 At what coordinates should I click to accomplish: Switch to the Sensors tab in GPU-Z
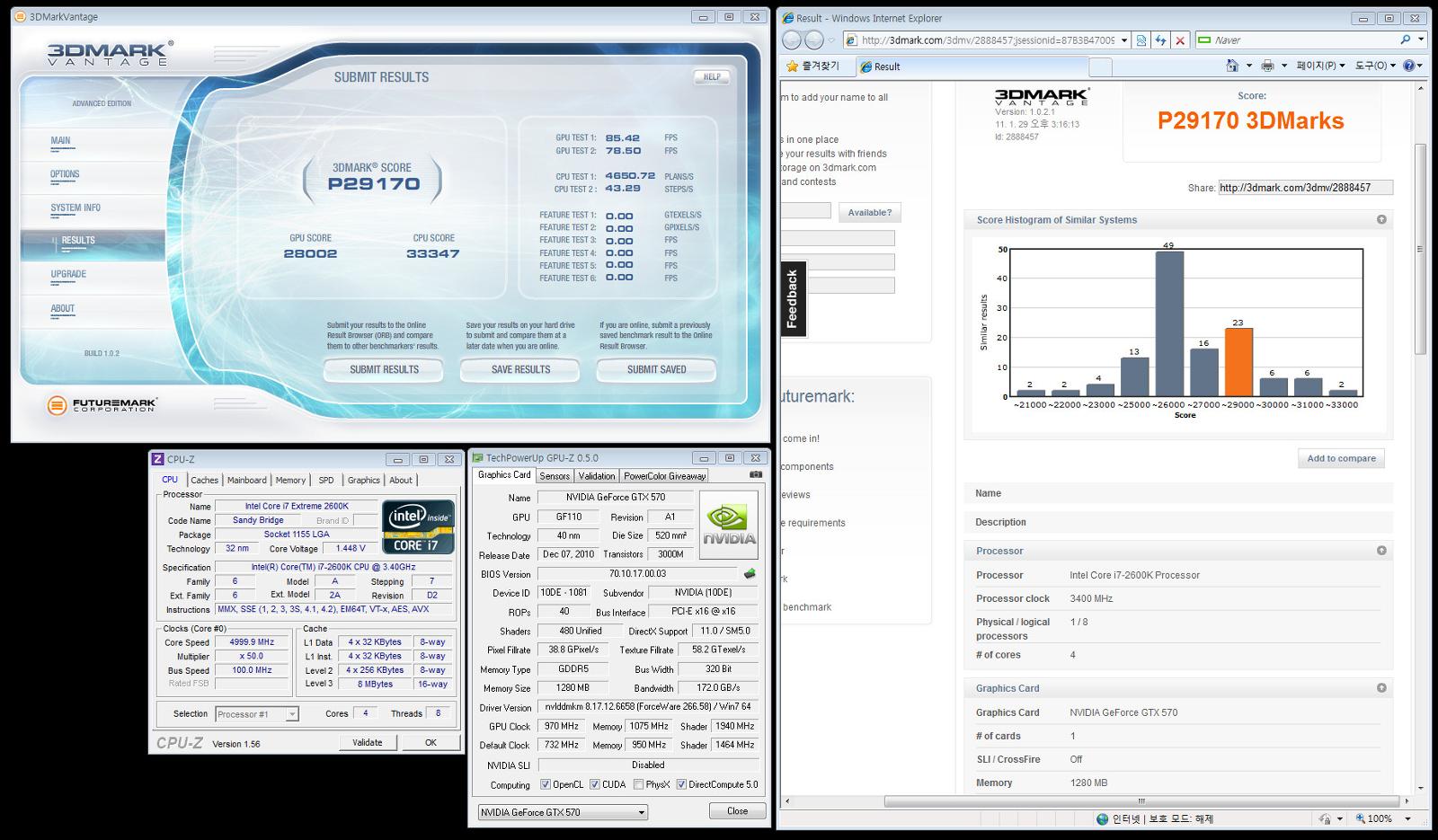coord(555,476)
